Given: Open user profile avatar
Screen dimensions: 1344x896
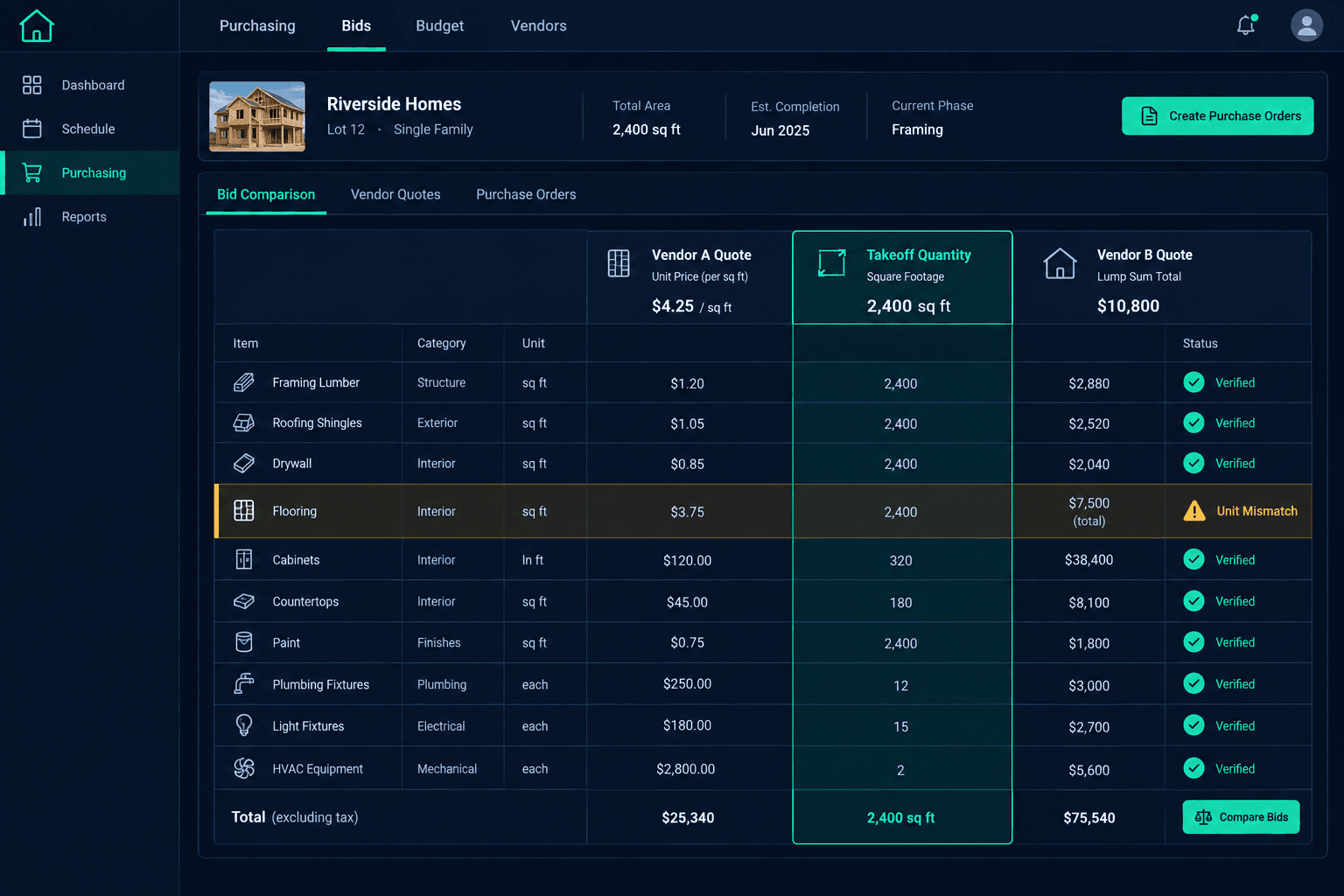Looking at the screenshot, I should 1306,25.
